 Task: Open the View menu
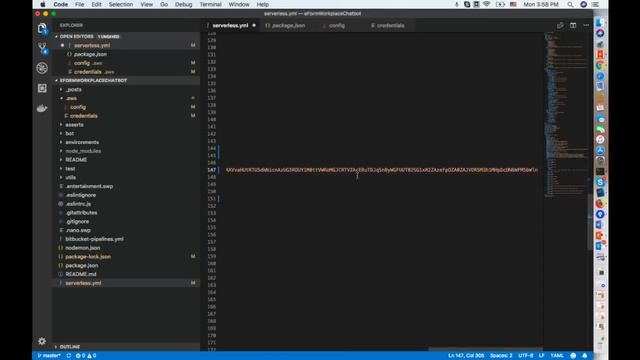click(x=147, y=4)
